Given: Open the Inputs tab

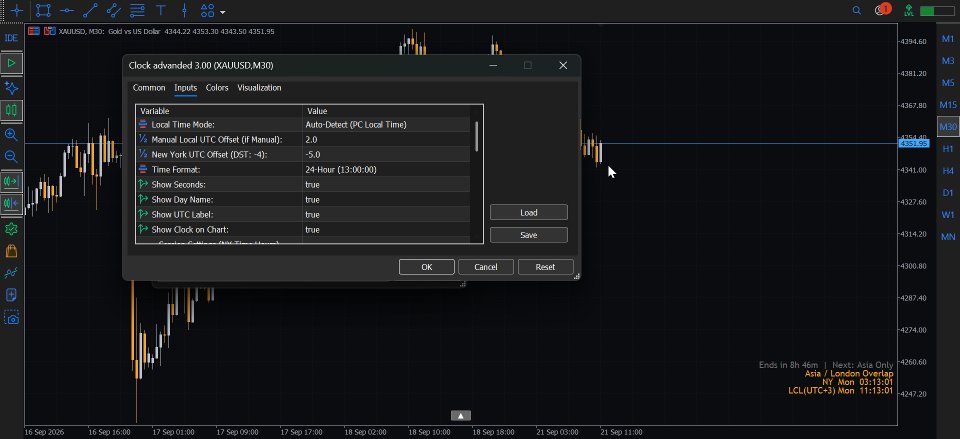Looking at the screenshot, I should pos(186,88).
